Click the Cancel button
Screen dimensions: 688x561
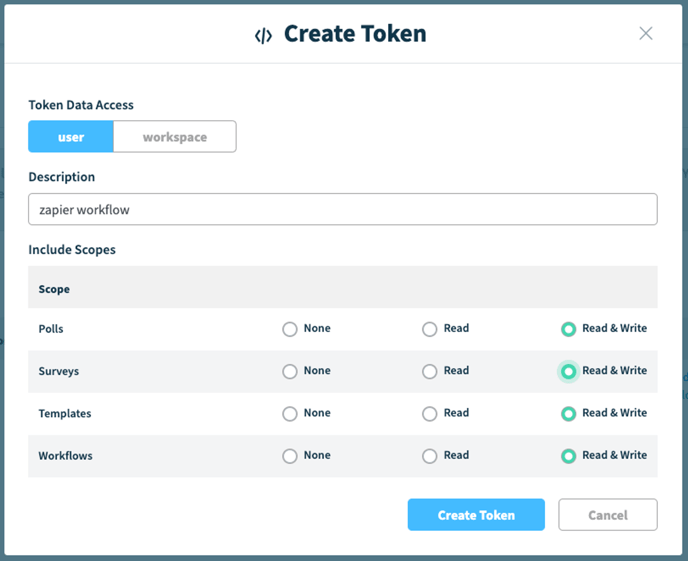607,515
